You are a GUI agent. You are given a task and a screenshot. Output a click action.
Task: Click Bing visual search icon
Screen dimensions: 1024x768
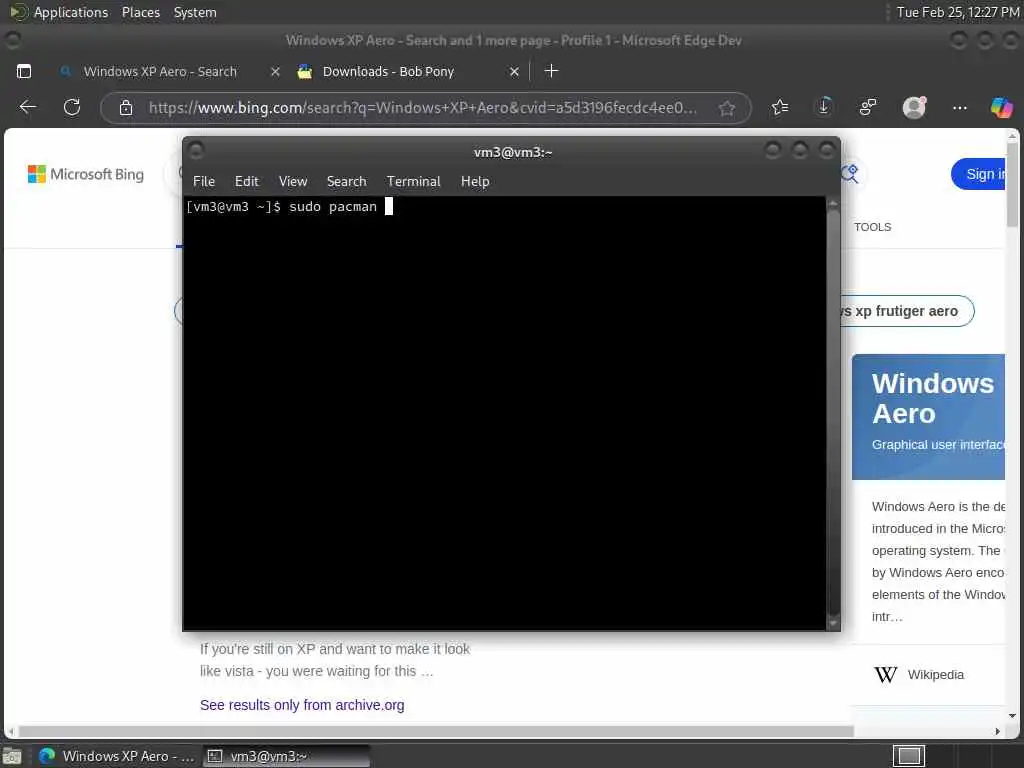point(850,174)
